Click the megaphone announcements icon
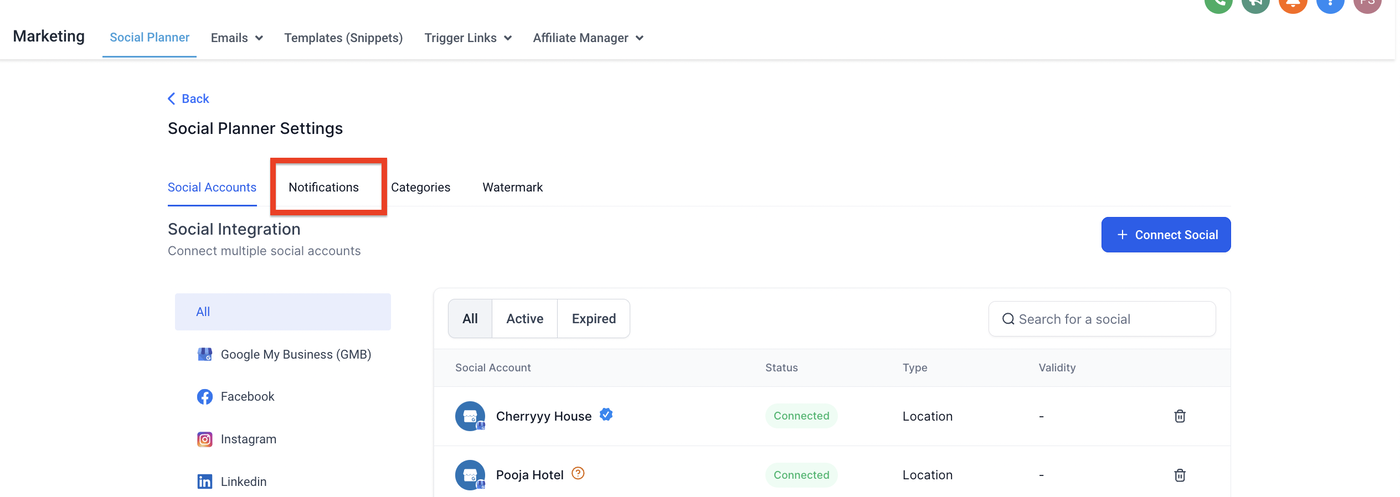The height and width of the screenshot is (497, 1400). (x=1255, y=3)
